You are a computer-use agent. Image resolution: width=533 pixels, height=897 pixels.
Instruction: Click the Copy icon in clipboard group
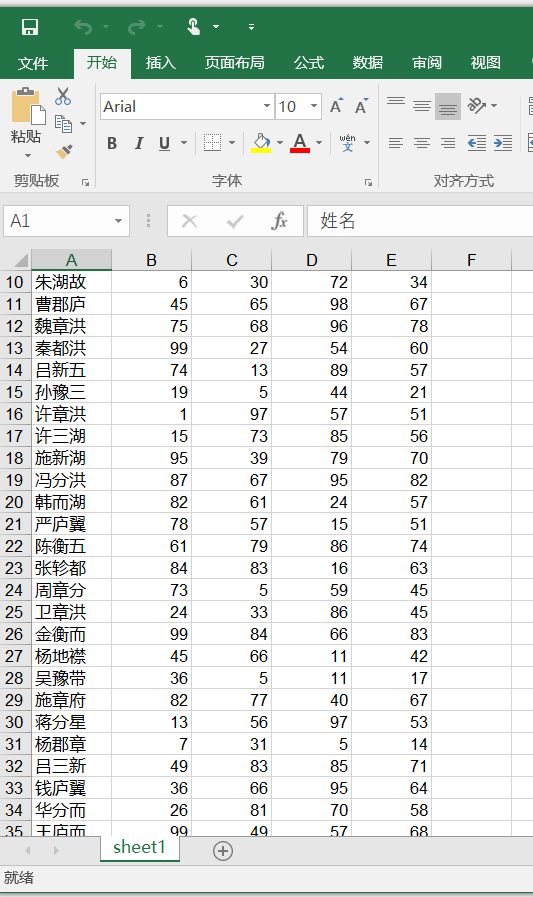tap(63, 124)
